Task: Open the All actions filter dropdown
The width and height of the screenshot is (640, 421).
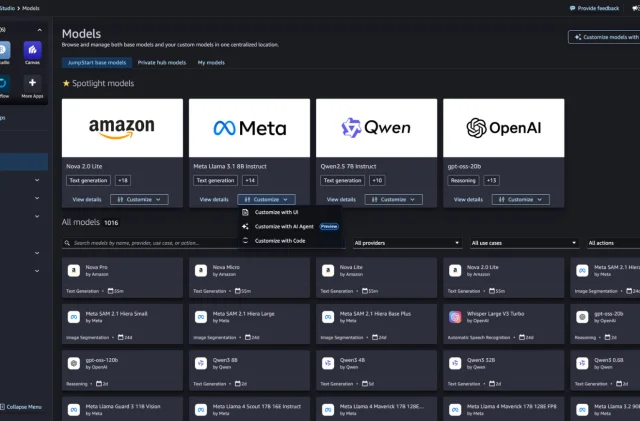Action: (613, 243)
